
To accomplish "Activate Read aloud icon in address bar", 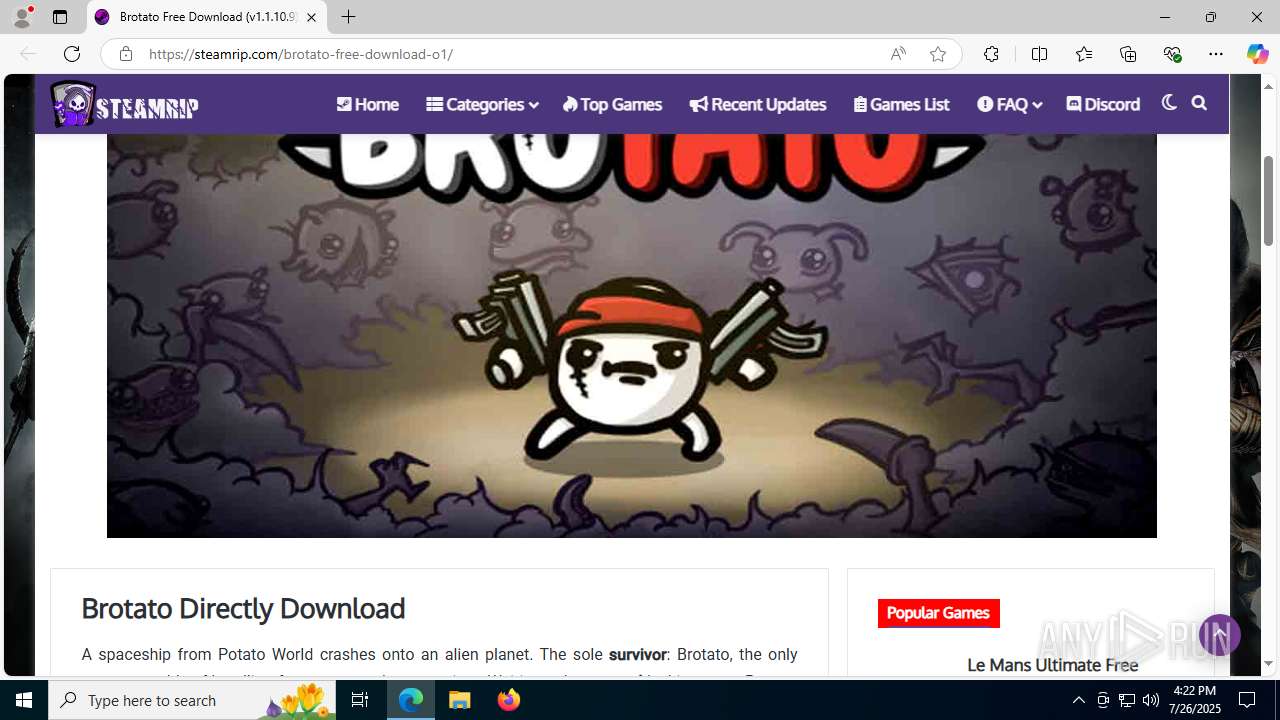I will click(x=898, y=54).
